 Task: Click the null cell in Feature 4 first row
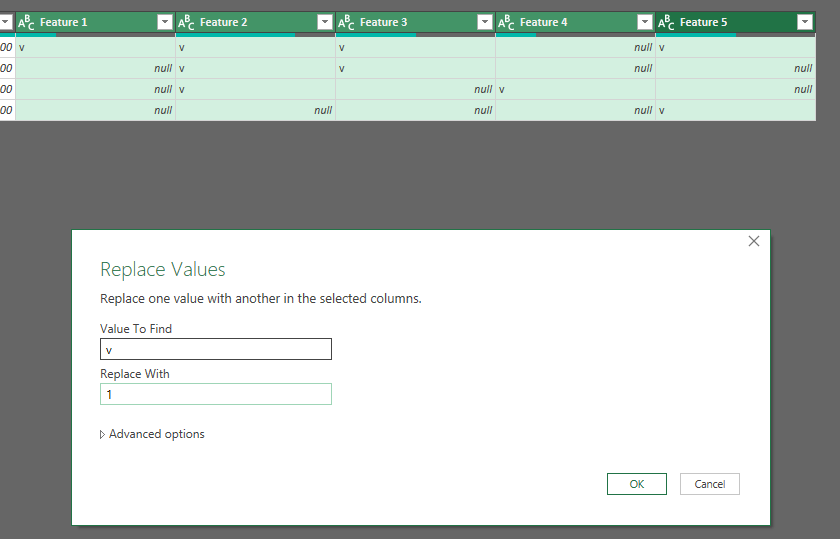(576, 47)
